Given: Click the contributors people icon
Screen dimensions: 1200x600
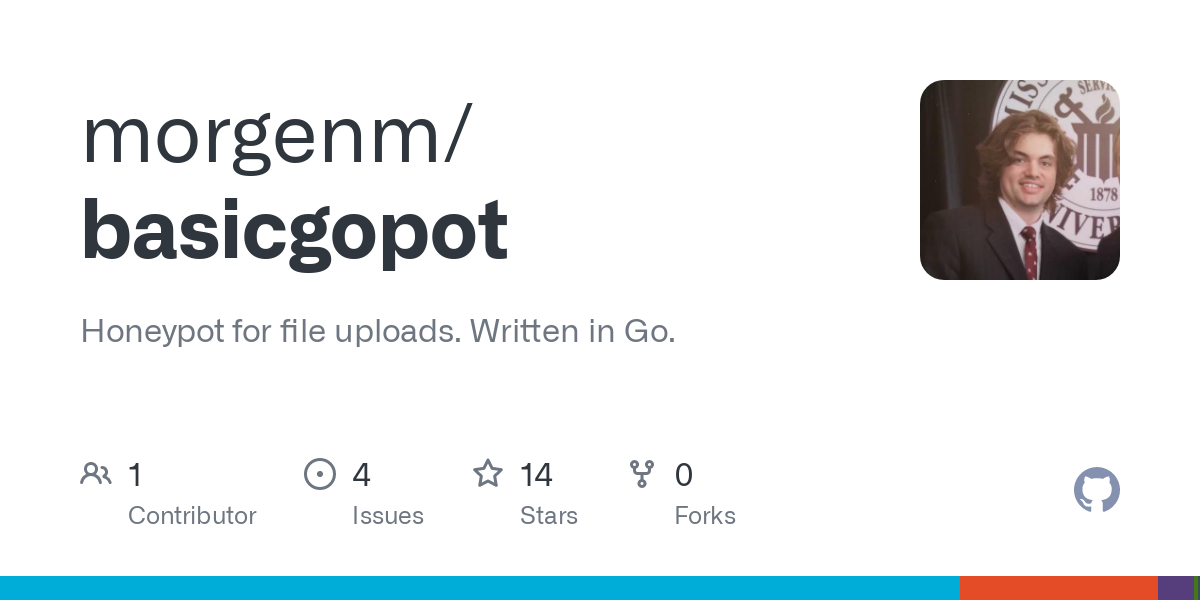Looking at the screenshot, I should coord(96,474).
